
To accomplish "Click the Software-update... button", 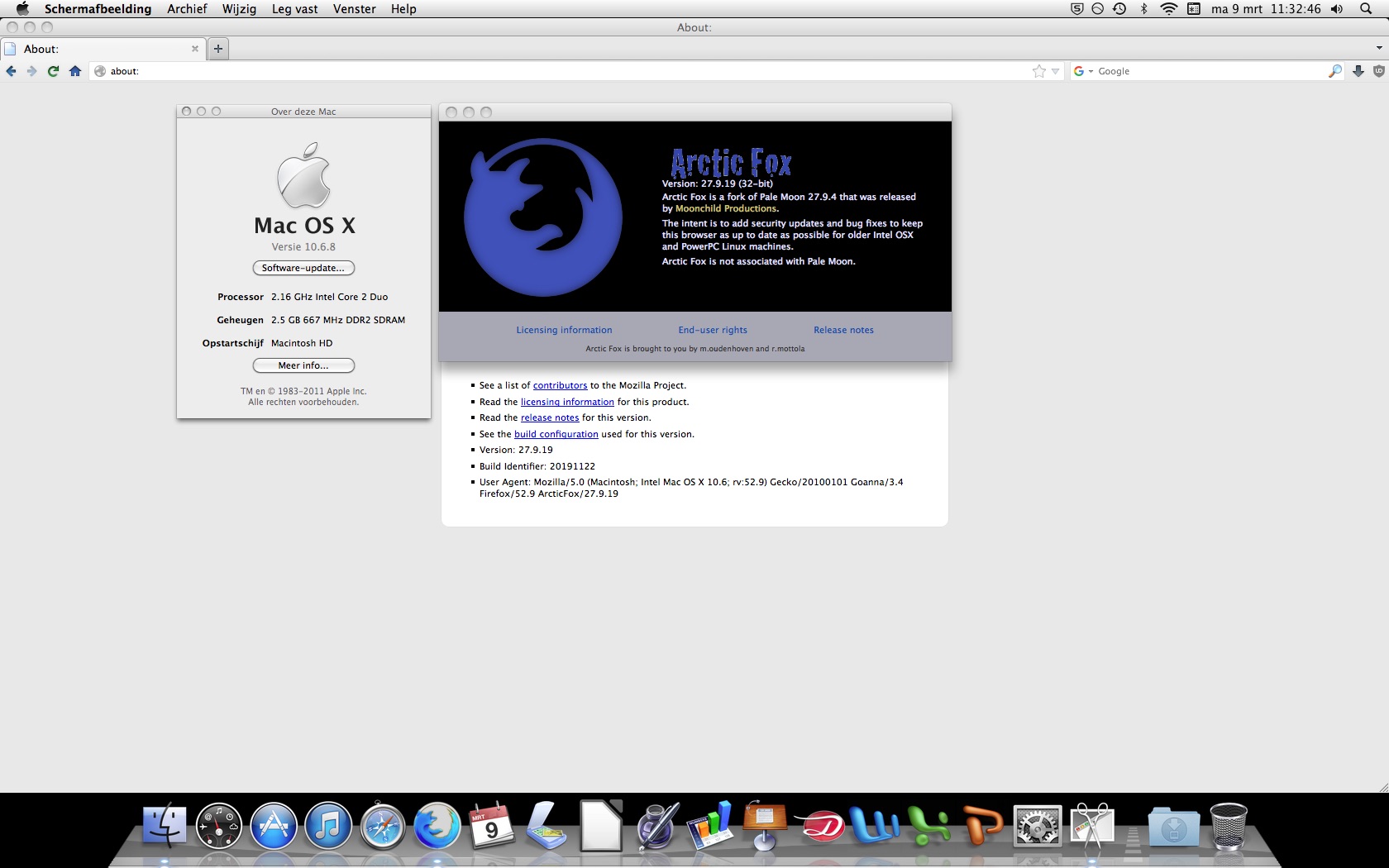I will pos(303,268).
